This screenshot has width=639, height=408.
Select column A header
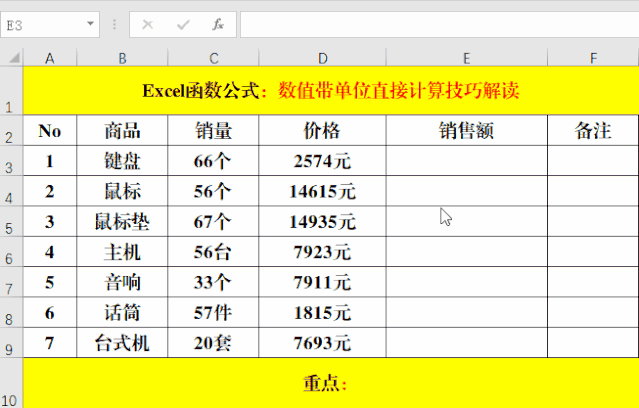coord(50,58)
